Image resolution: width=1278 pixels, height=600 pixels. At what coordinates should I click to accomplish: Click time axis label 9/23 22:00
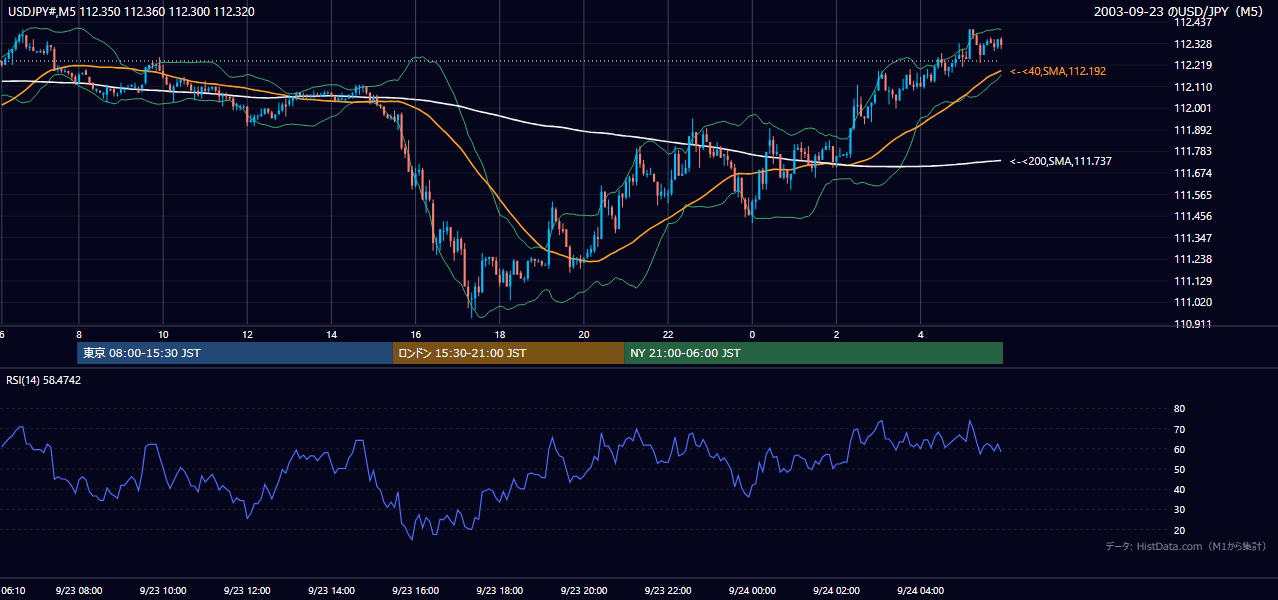tap(668, 591)
